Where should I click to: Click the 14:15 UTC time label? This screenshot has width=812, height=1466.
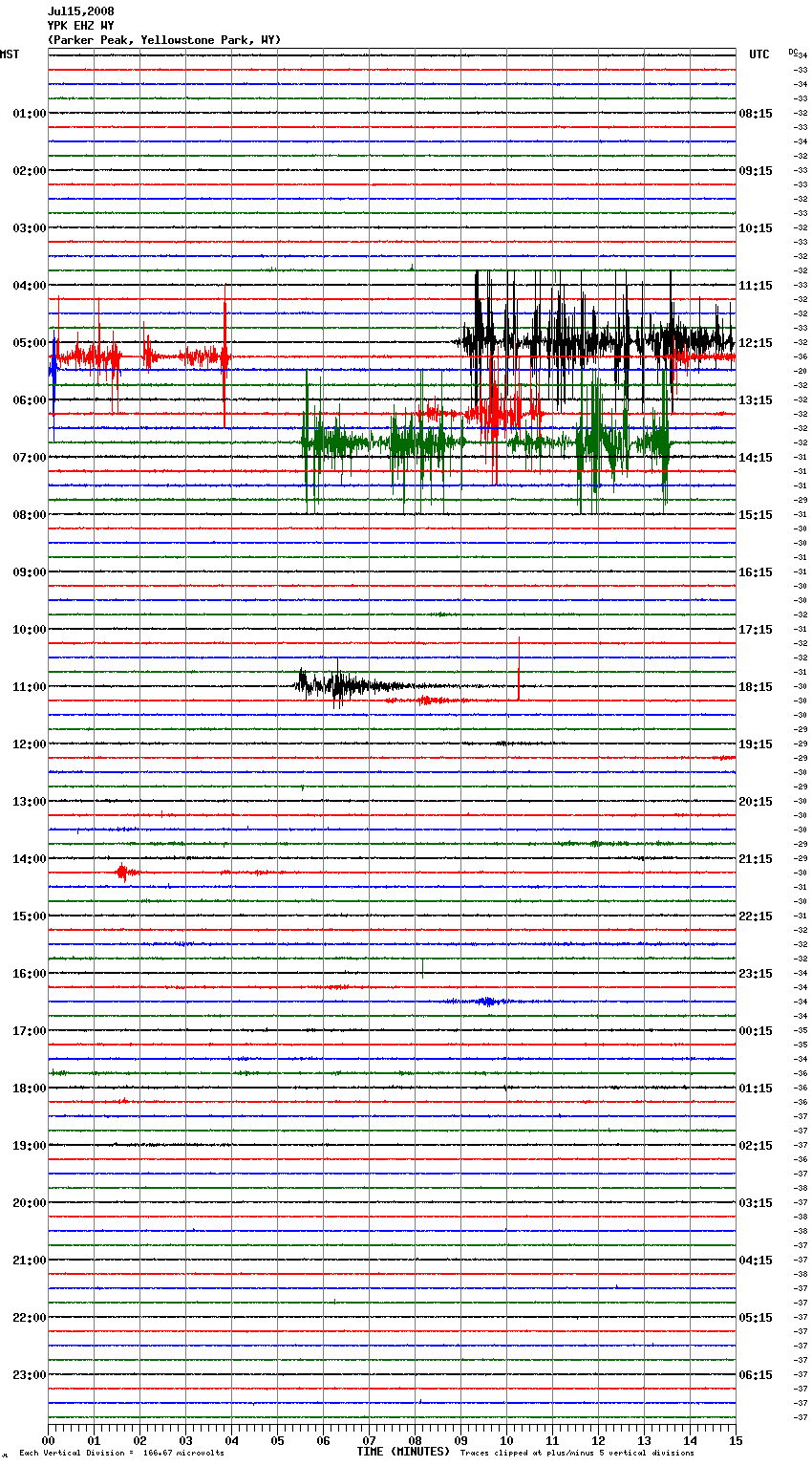click(x=756, y=458)
